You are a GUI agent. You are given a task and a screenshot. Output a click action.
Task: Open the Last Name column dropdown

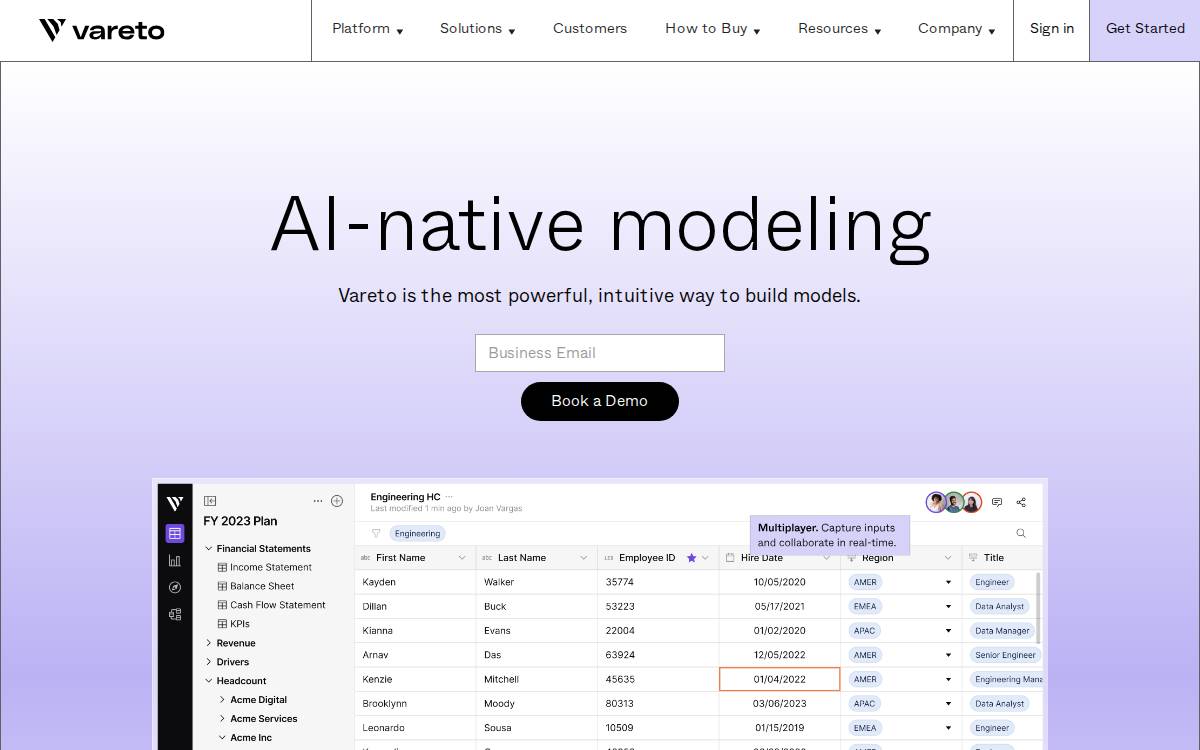(x=584, y=558)
